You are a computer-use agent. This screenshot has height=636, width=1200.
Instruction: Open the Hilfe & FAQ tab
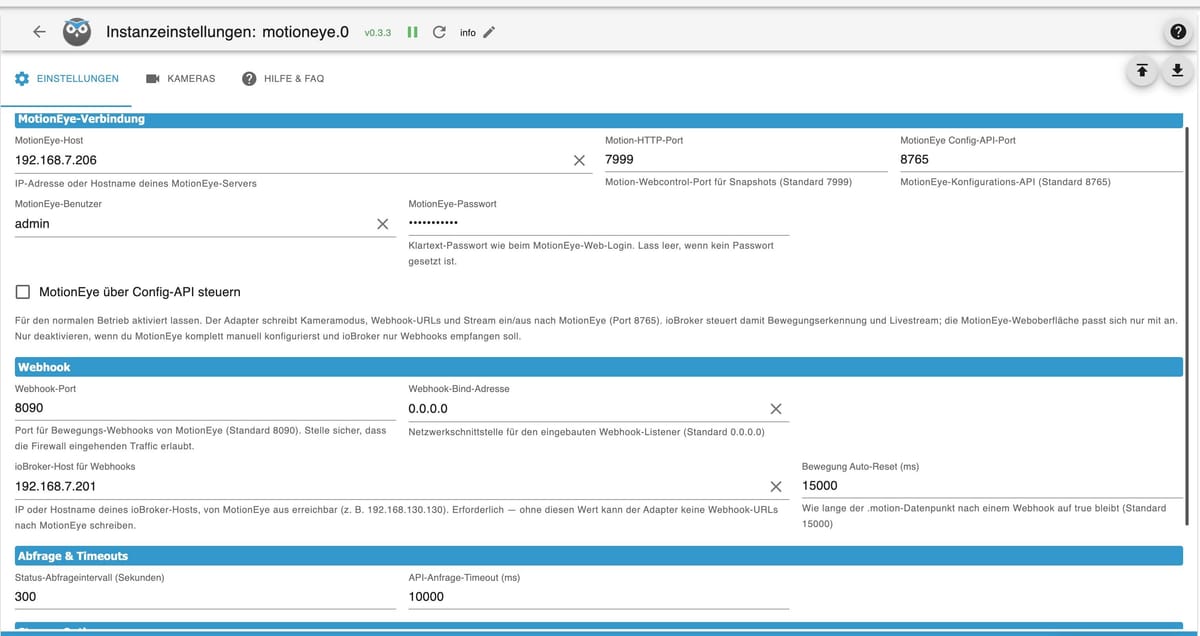tap(283, 78)
